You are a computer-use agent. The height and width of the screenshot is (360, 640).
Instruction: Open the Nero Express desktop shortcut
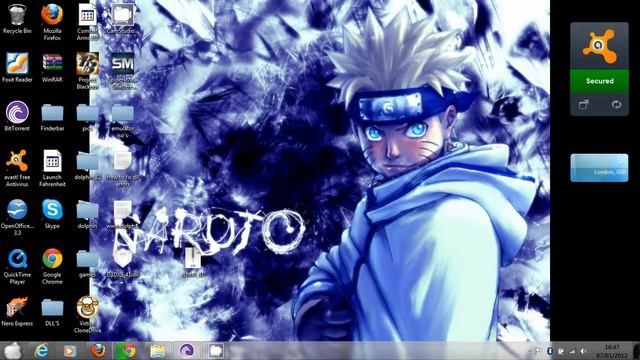click(17, 311)
